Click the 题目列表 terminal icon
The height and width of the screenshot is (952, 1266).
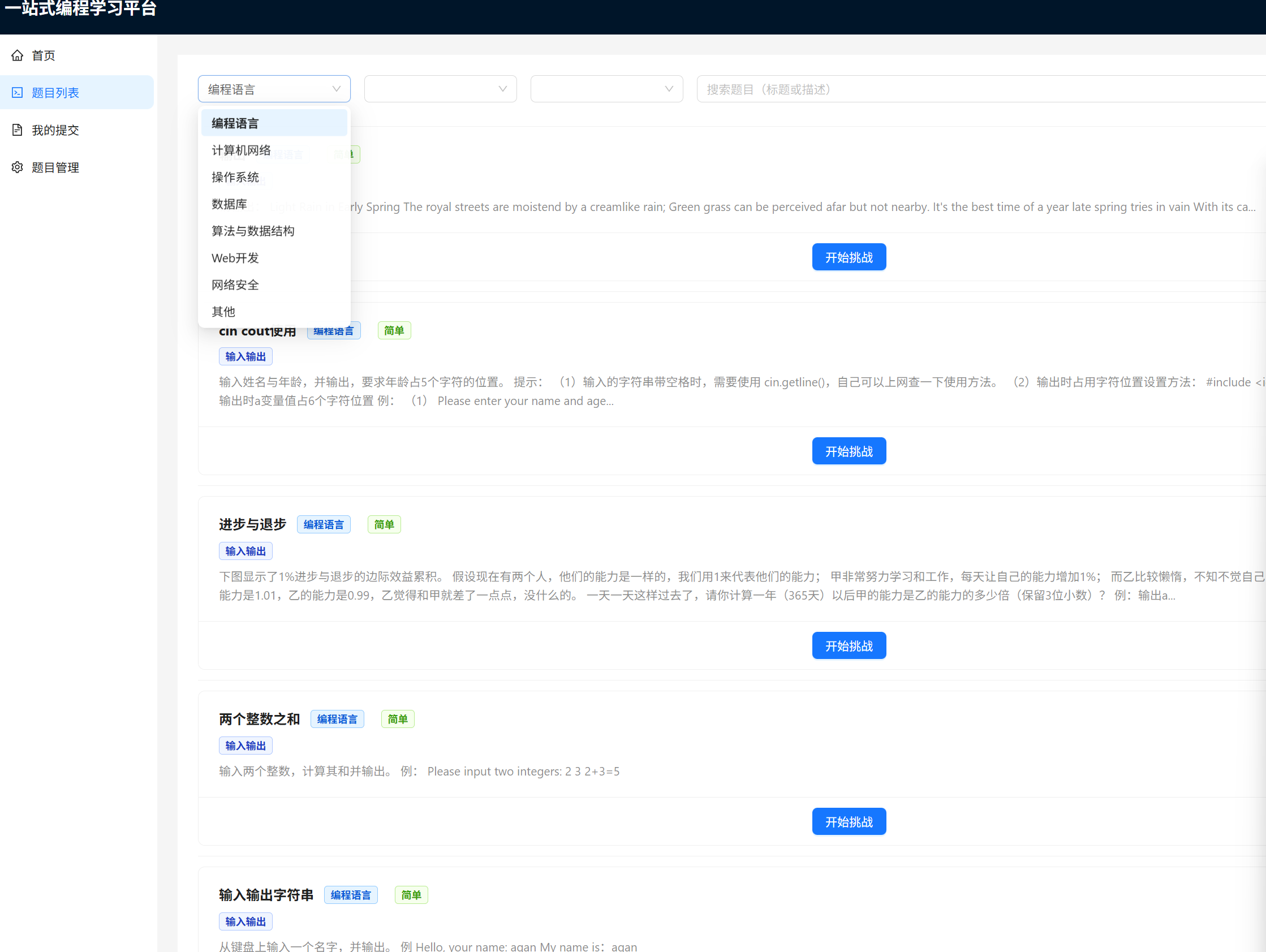click(x=17, y=93)
